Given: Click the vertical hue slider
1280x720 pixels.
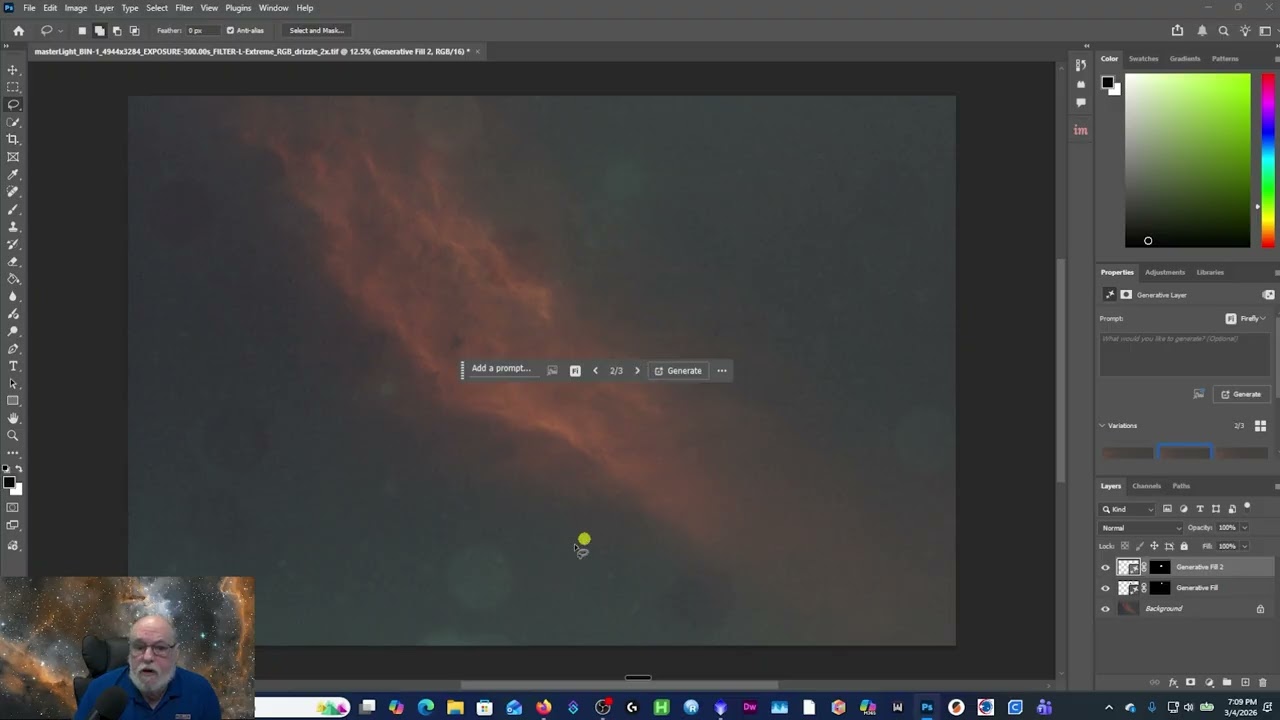Looking at the screenshot, I should (x=1267, y=160).
